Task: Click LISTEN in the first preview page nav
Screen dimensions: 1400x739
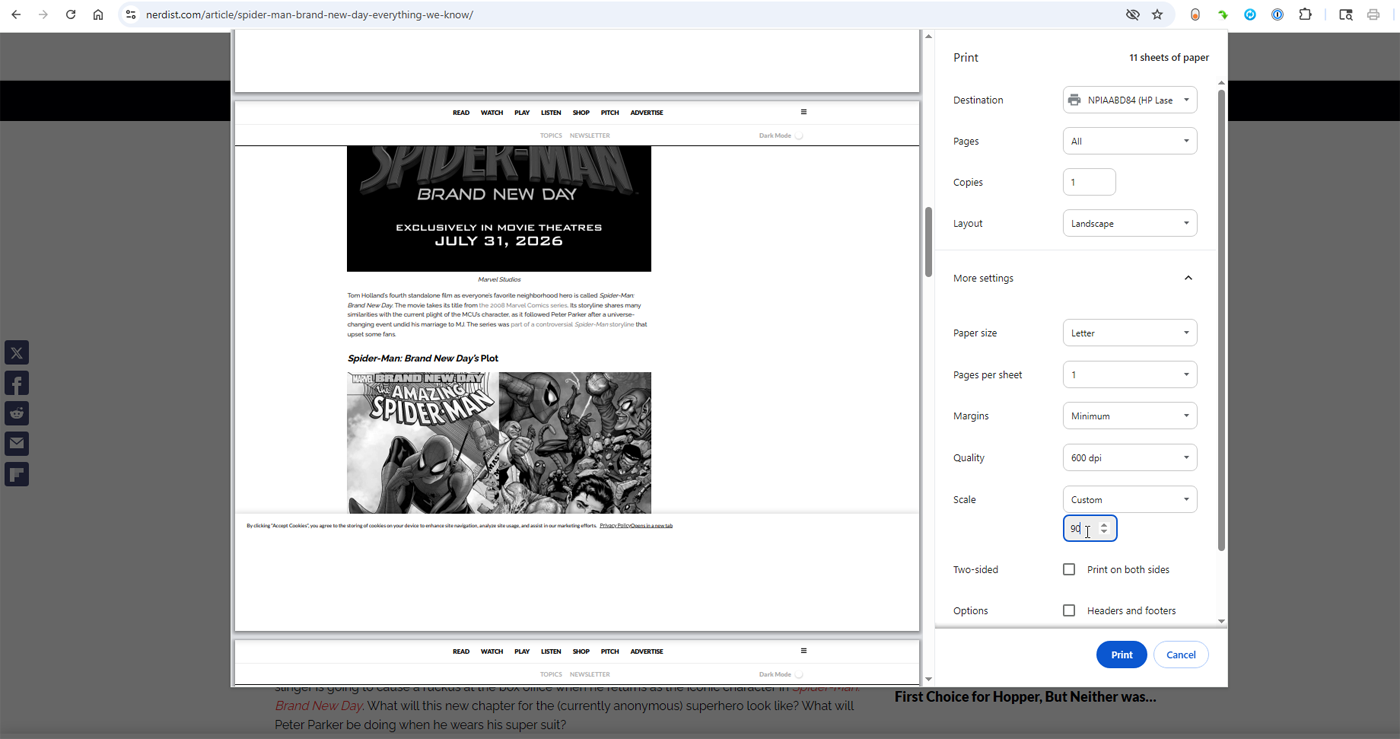Action: (x=551, y=113)
